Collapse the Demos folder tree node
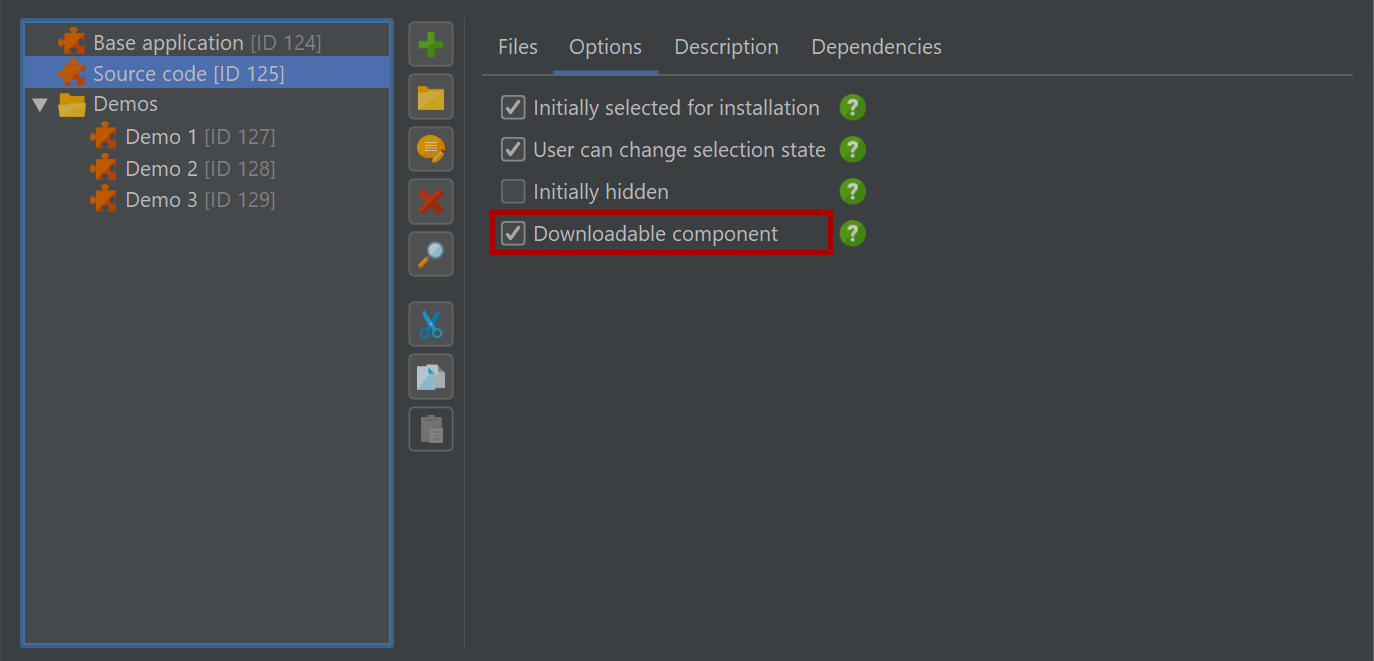This screenshot has height=661, width=1374. pos(40,104)
